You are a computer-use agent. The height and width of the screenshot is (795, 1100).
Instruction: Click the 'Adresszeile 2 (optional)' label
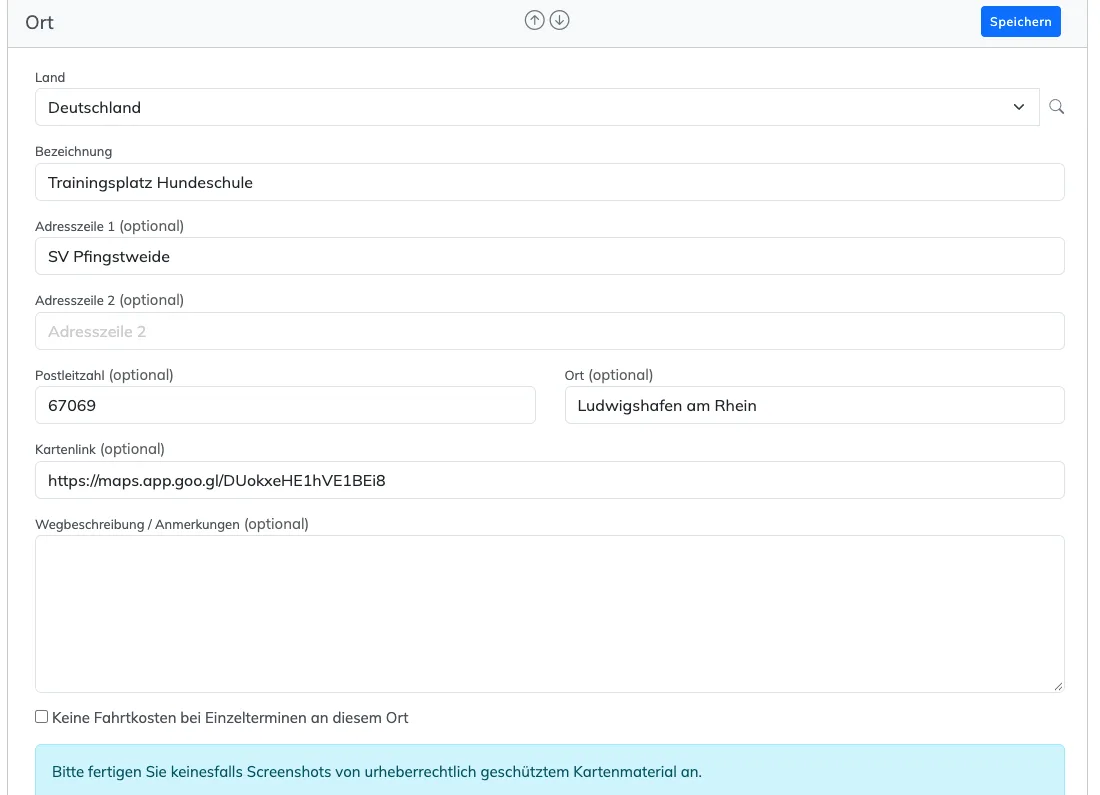(109, 300)
